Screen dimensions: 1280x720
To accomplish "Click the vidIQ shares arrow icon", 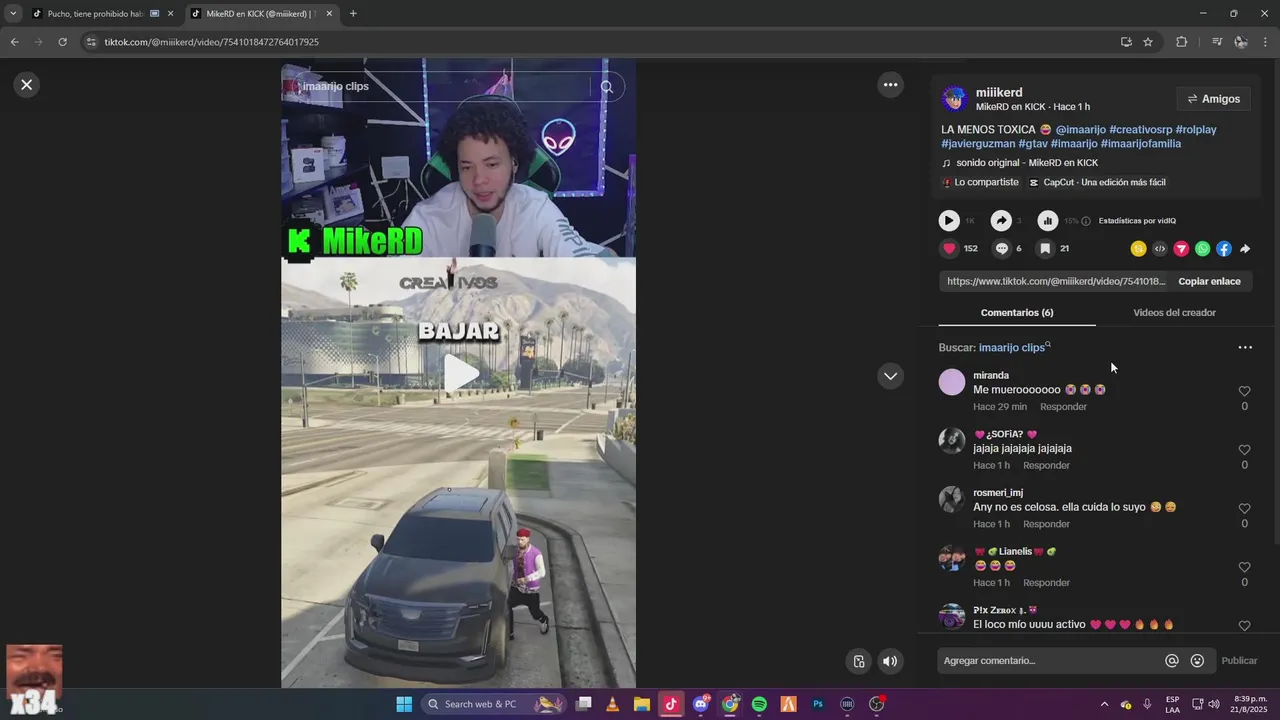I will coord(1001,221).
